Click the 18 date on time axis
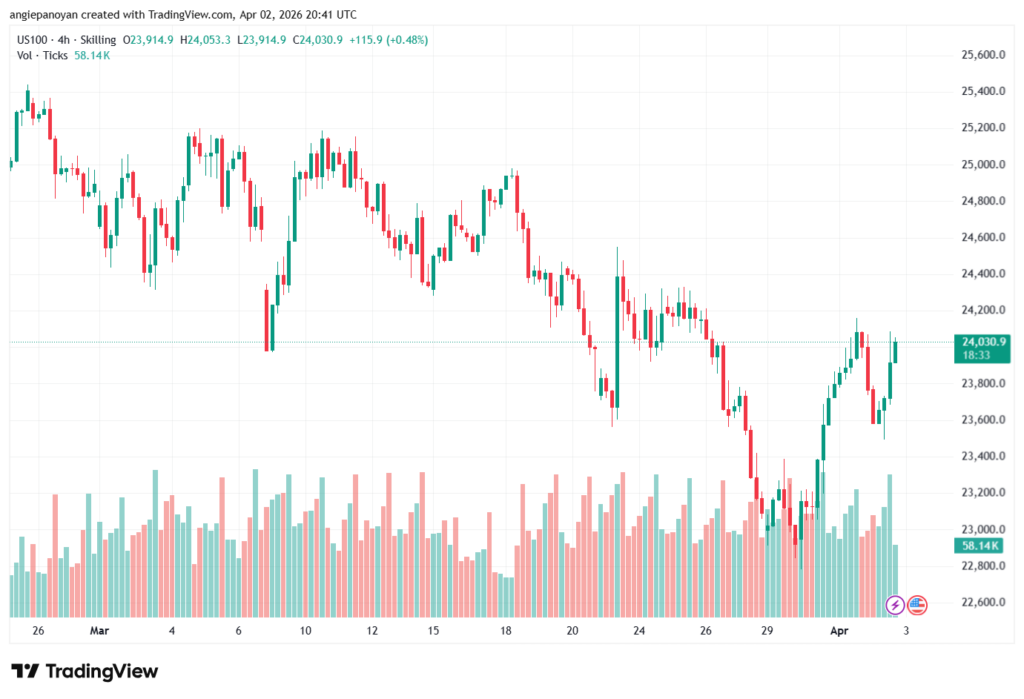Image resolution: width=1024 pixels, height=699 pixels. tap(506, 631)
